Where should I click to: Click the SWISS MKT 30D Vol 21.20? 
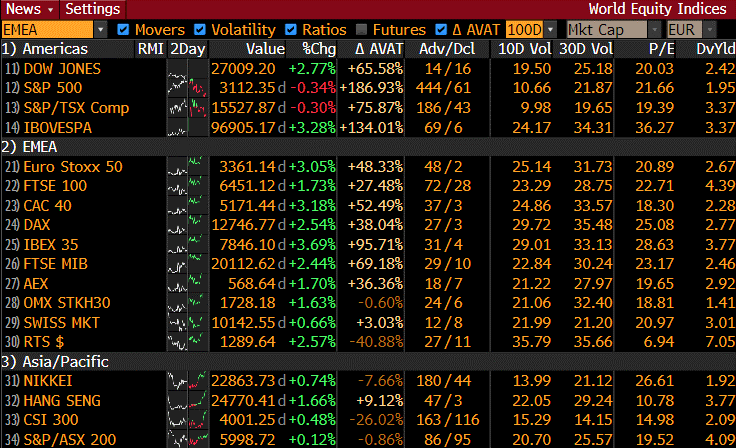coord(593,323)
